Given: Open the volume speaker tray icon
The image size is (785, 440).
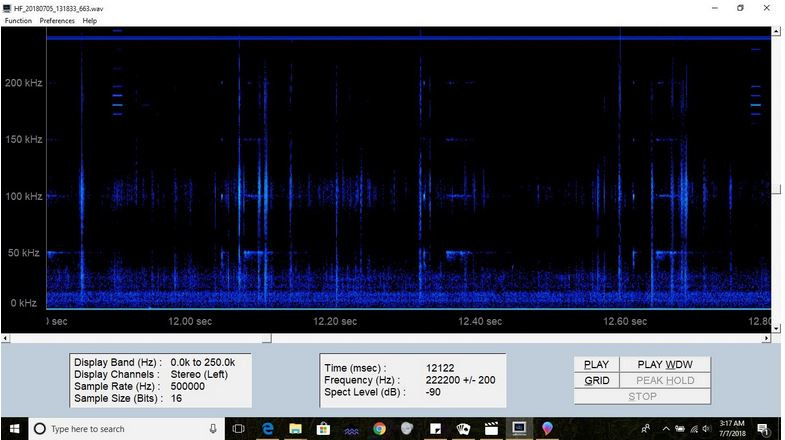Looking at the screenshot, I should coord(707,429).
